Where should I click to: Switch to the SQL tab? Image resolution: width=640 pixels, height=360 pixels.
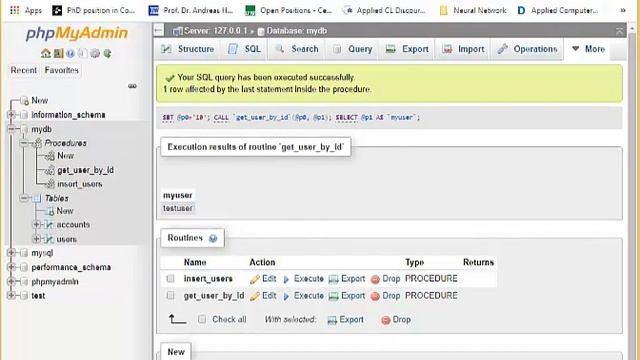coord(244,49)
